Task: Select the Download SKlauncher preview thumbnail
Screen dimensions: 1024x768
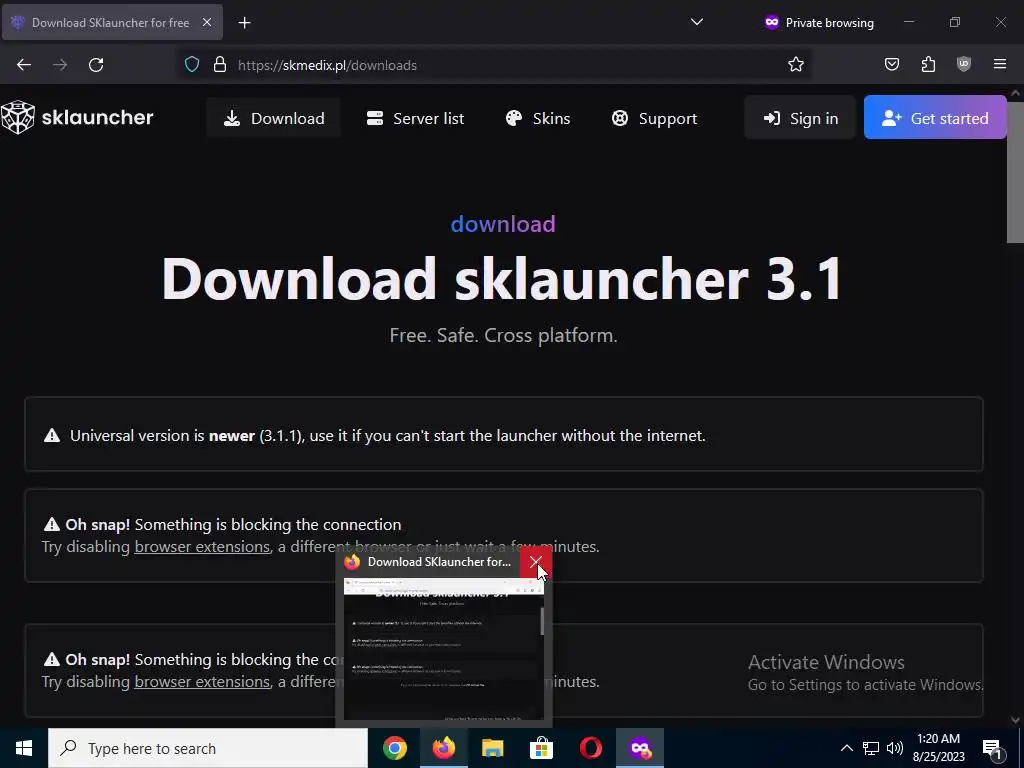Action: tap(443, 649)
